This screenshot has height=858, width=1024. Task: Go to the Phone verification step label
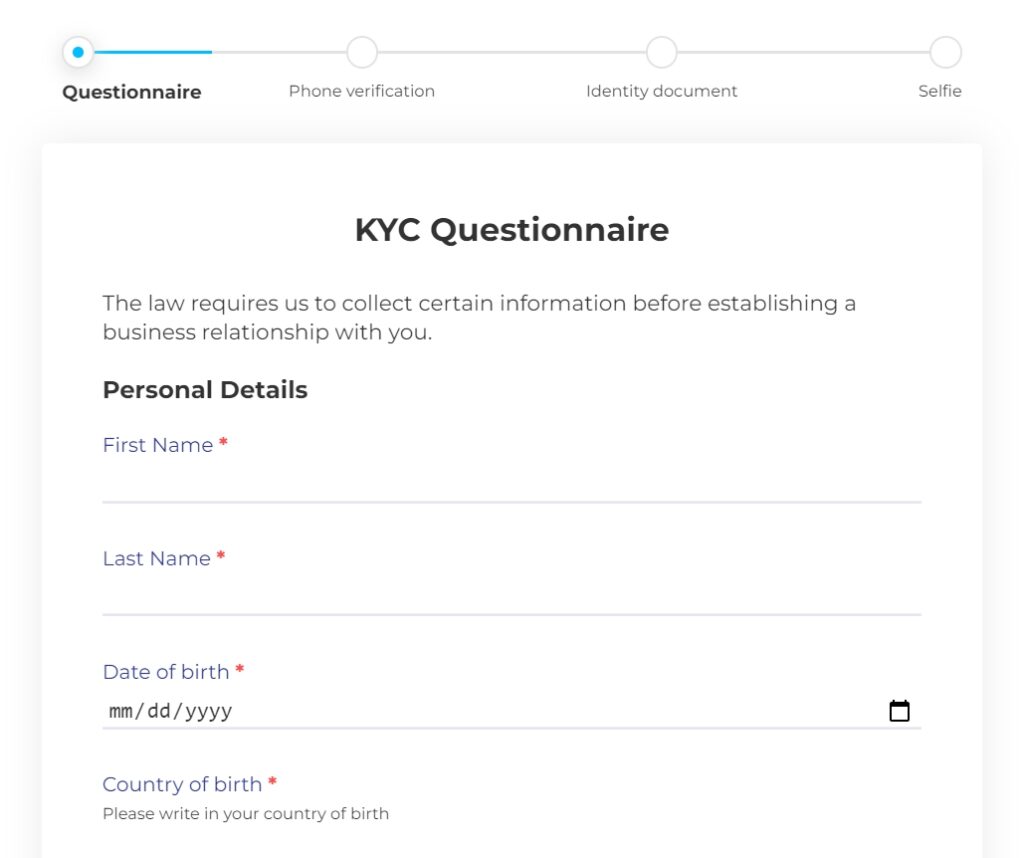pyautogui.click(x=362, y=91)
